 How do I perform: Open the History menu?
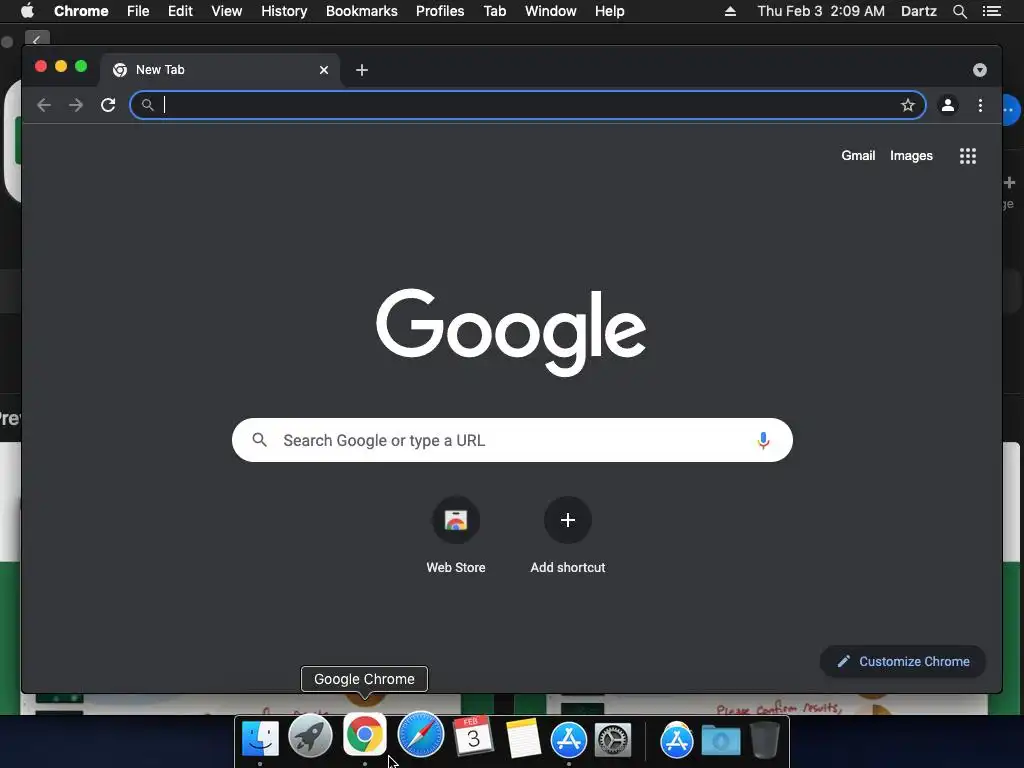coord(284,11)
